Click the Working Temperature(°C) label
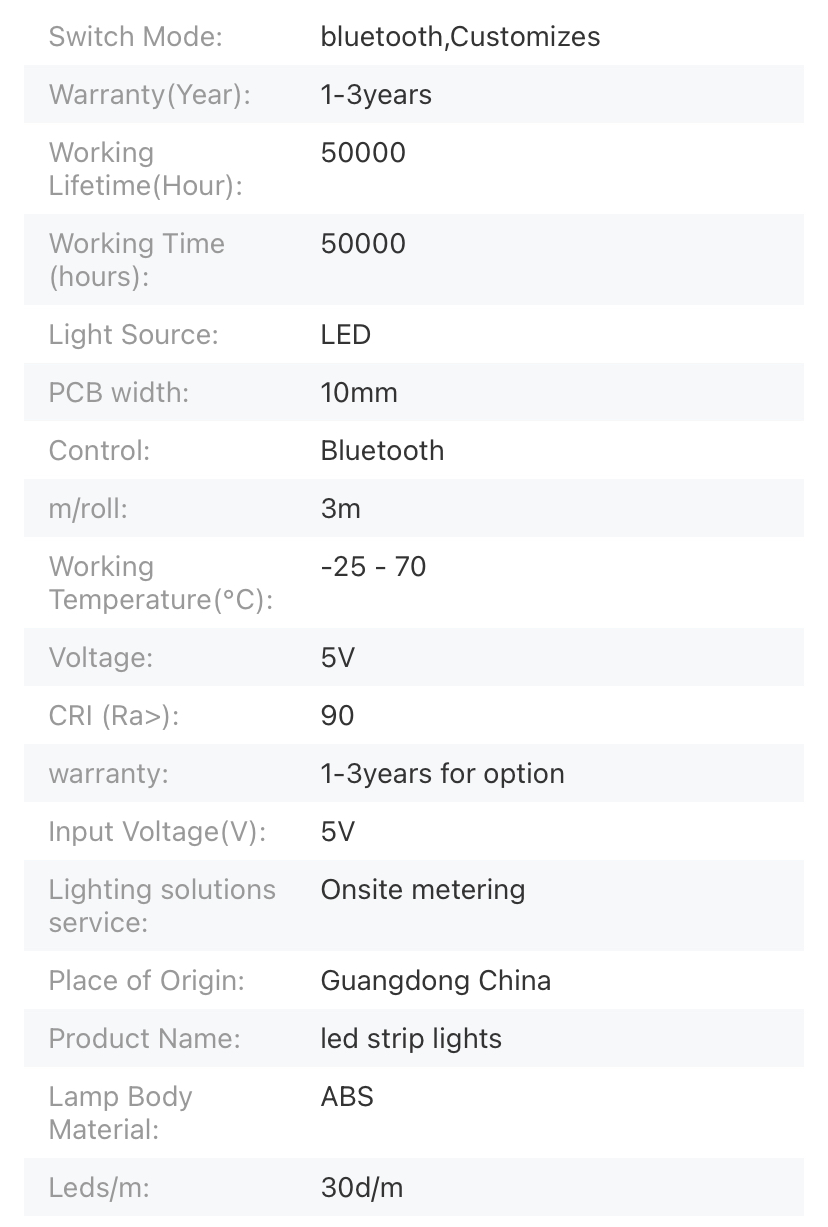 pos(161,583)
